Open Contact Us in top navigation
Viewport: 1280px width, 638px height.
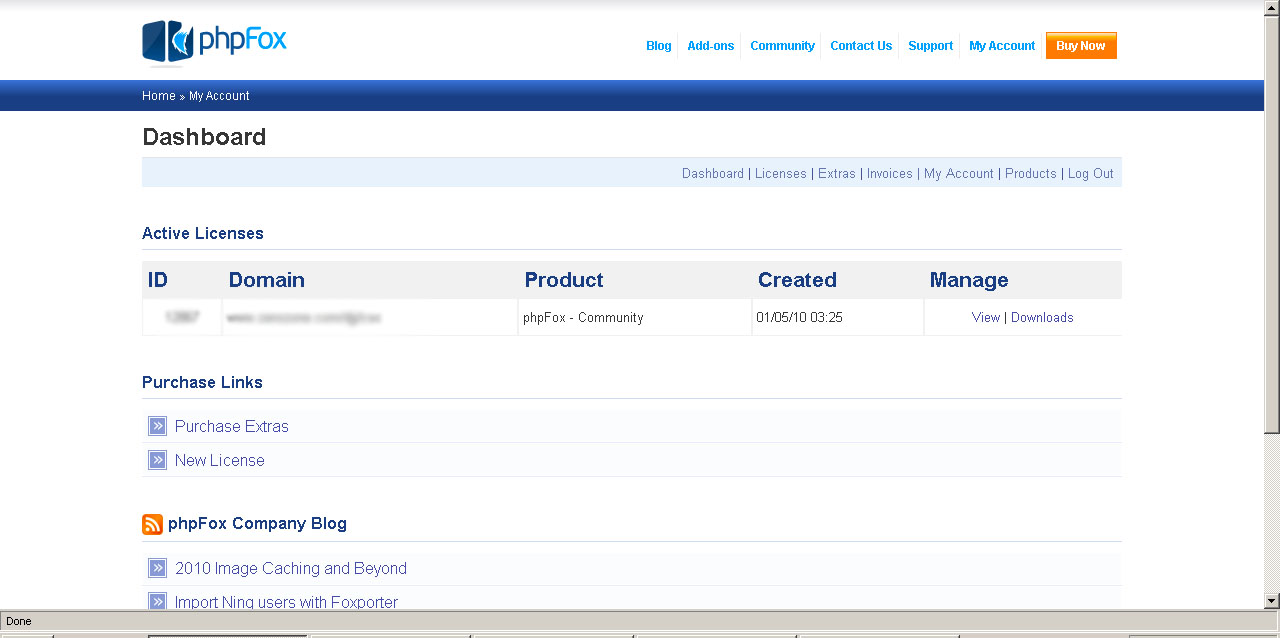pyautogui.click(x=861, y=46)
